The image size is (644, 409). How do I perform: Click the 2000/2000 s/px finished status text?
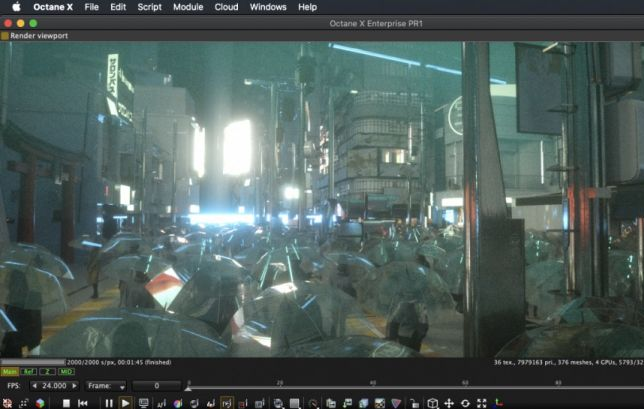[119, 362]
